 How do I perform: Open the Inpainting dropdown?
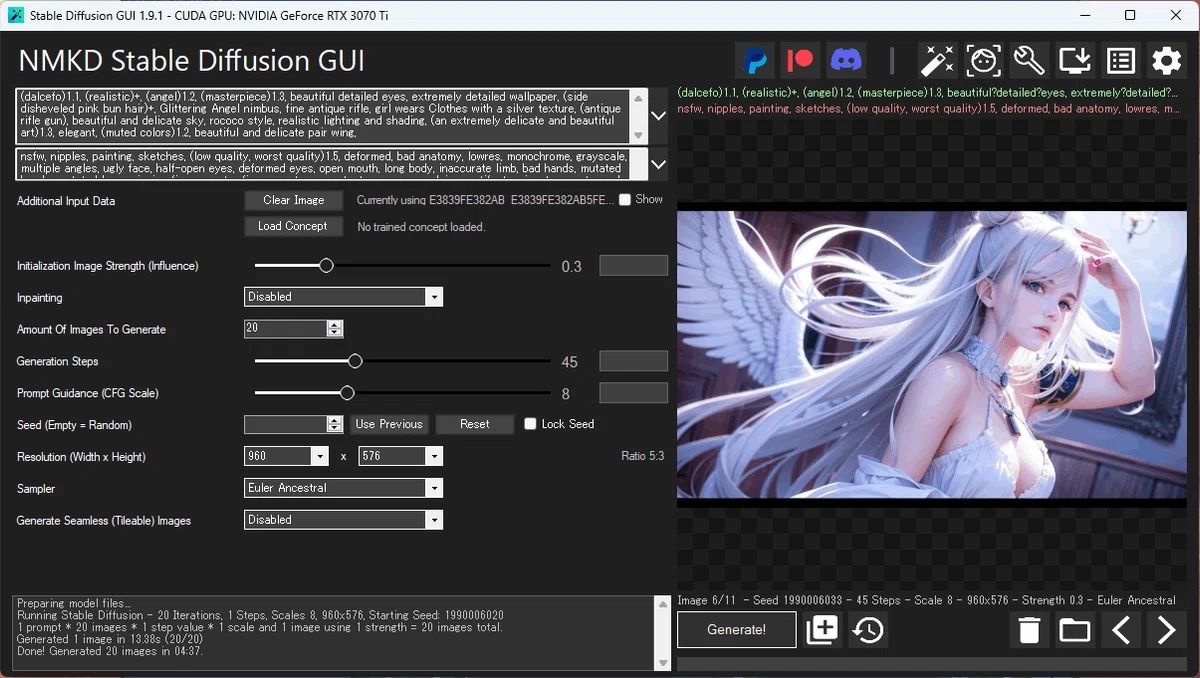pos(343,297)
